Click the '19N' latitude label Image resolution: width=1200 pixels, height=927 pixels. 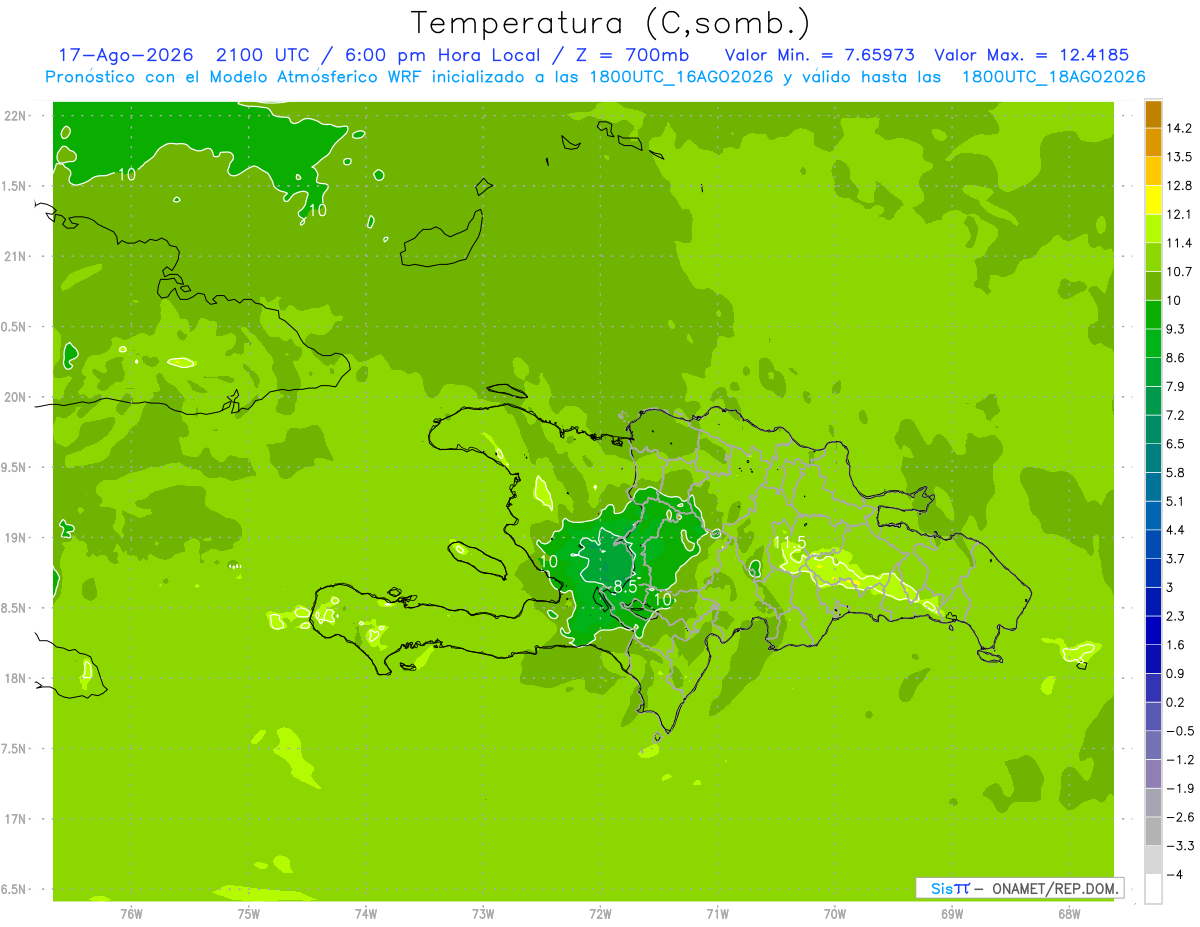[16, 538]
